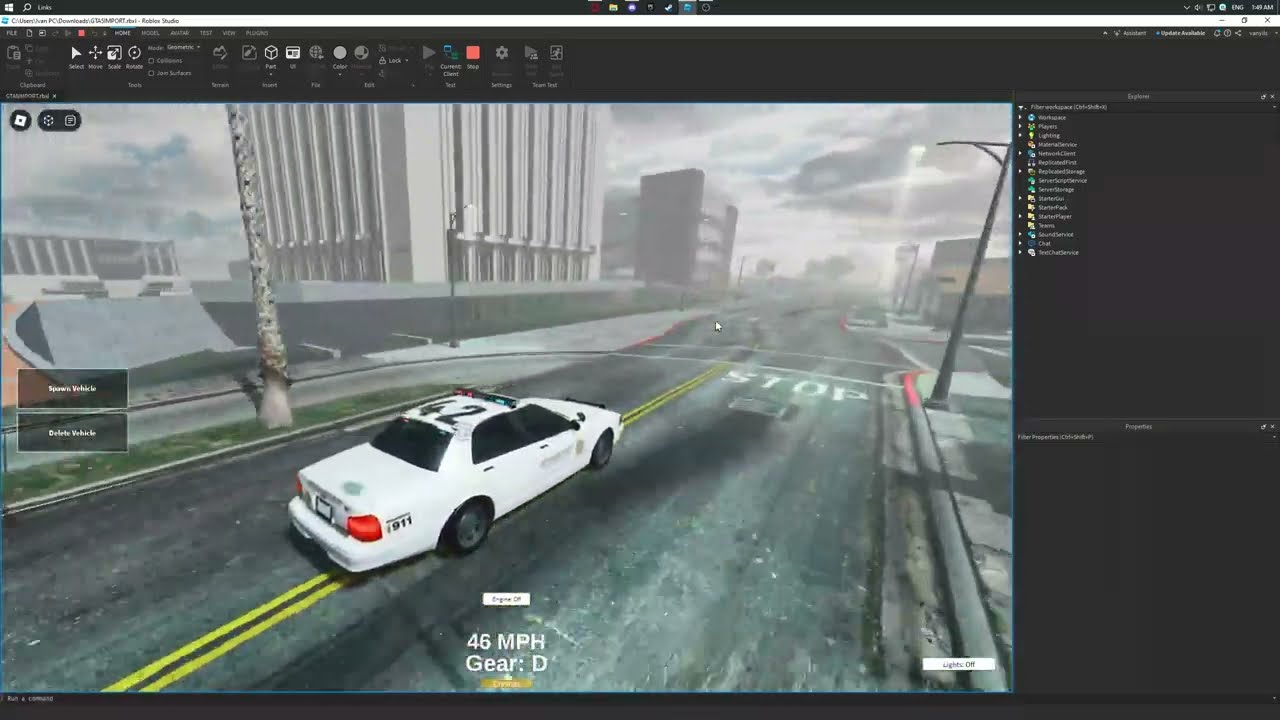Close the Explorer panel
Viewport: 1280px width, 720px height.
(x=1272, y=97)
